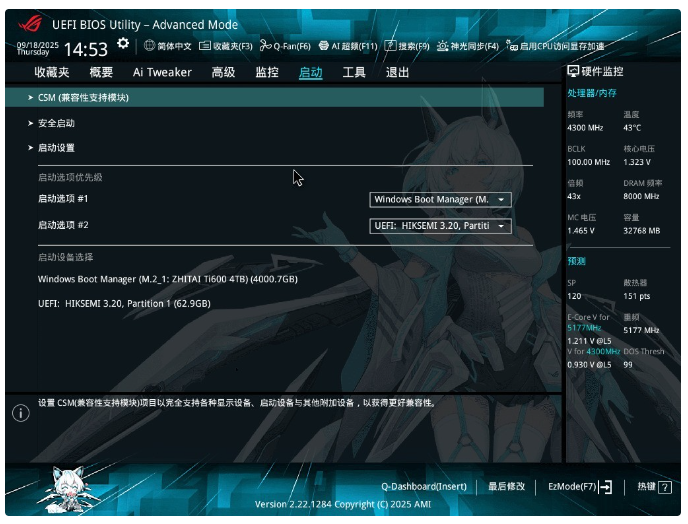The width and height of the screenshot is (688, 524).
Task: Click the ROG logo in the title bar
Action: 30,23
